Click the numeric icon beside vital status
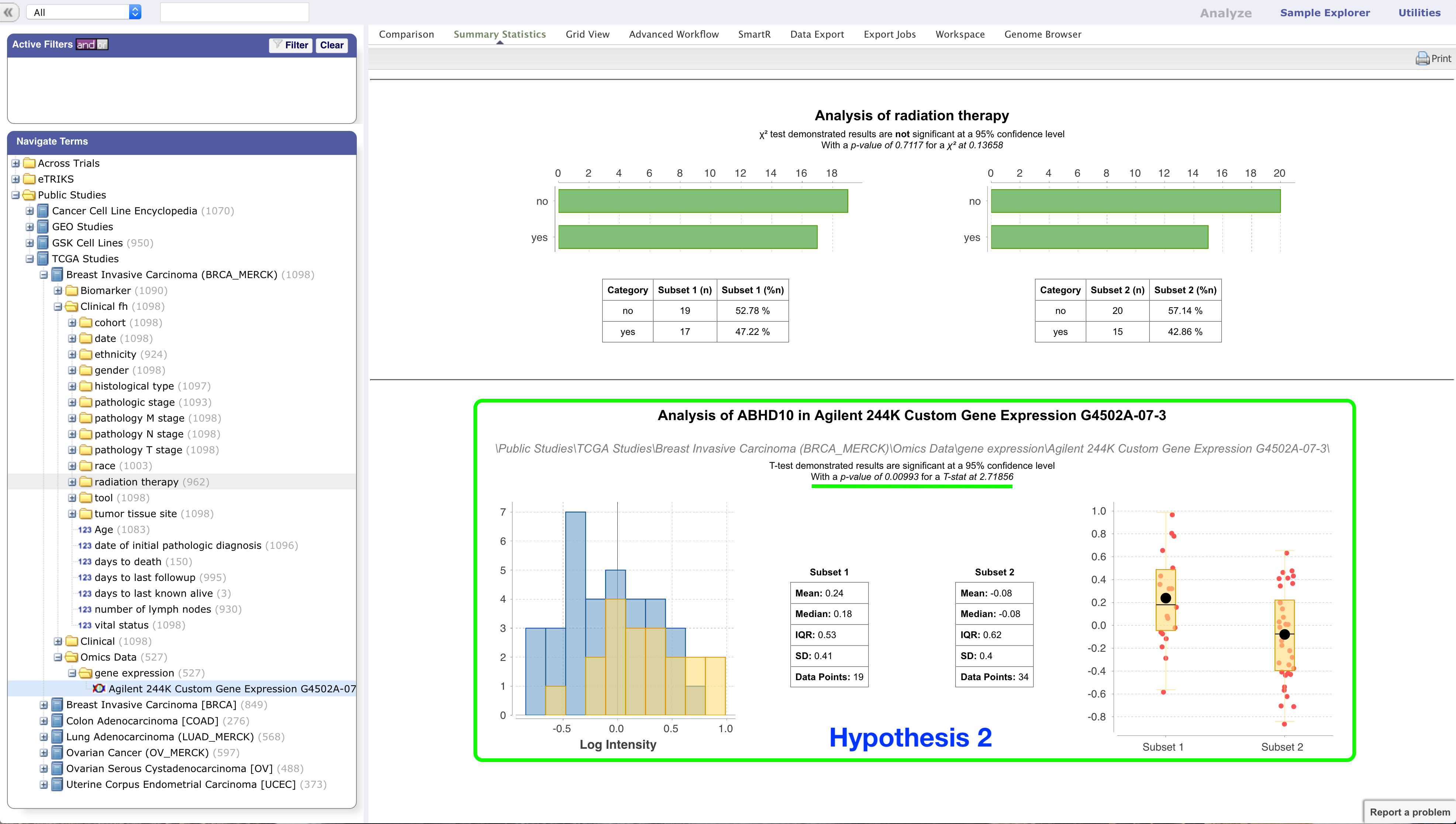Image resolution: width=1456 pixels, height=824 pixels. 84,625
